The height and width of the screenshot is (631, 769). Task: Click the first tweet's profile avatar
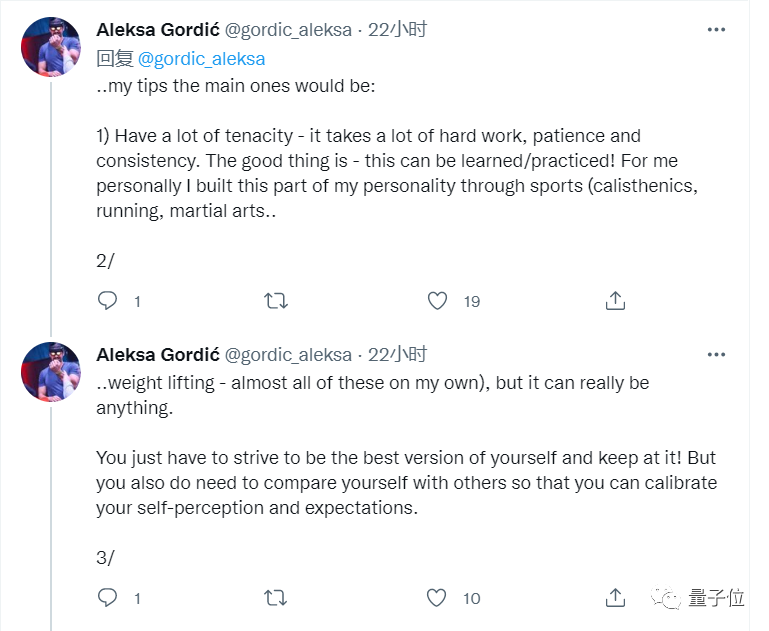coord(51,46)
